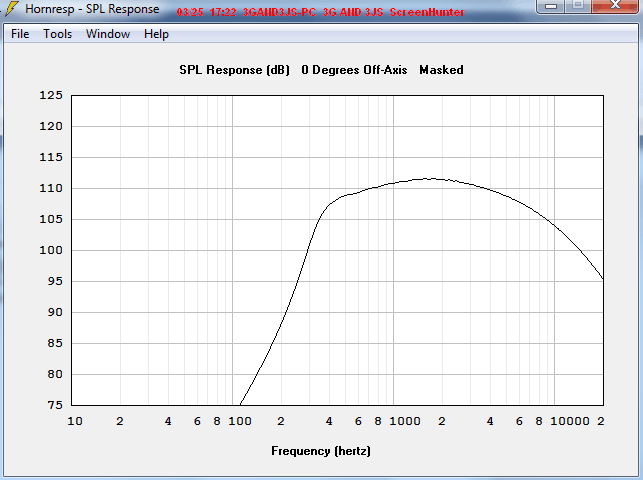643x480 pixels.
Task: Click the 75 value on the dB axis
Action: [x=55, y=405]
